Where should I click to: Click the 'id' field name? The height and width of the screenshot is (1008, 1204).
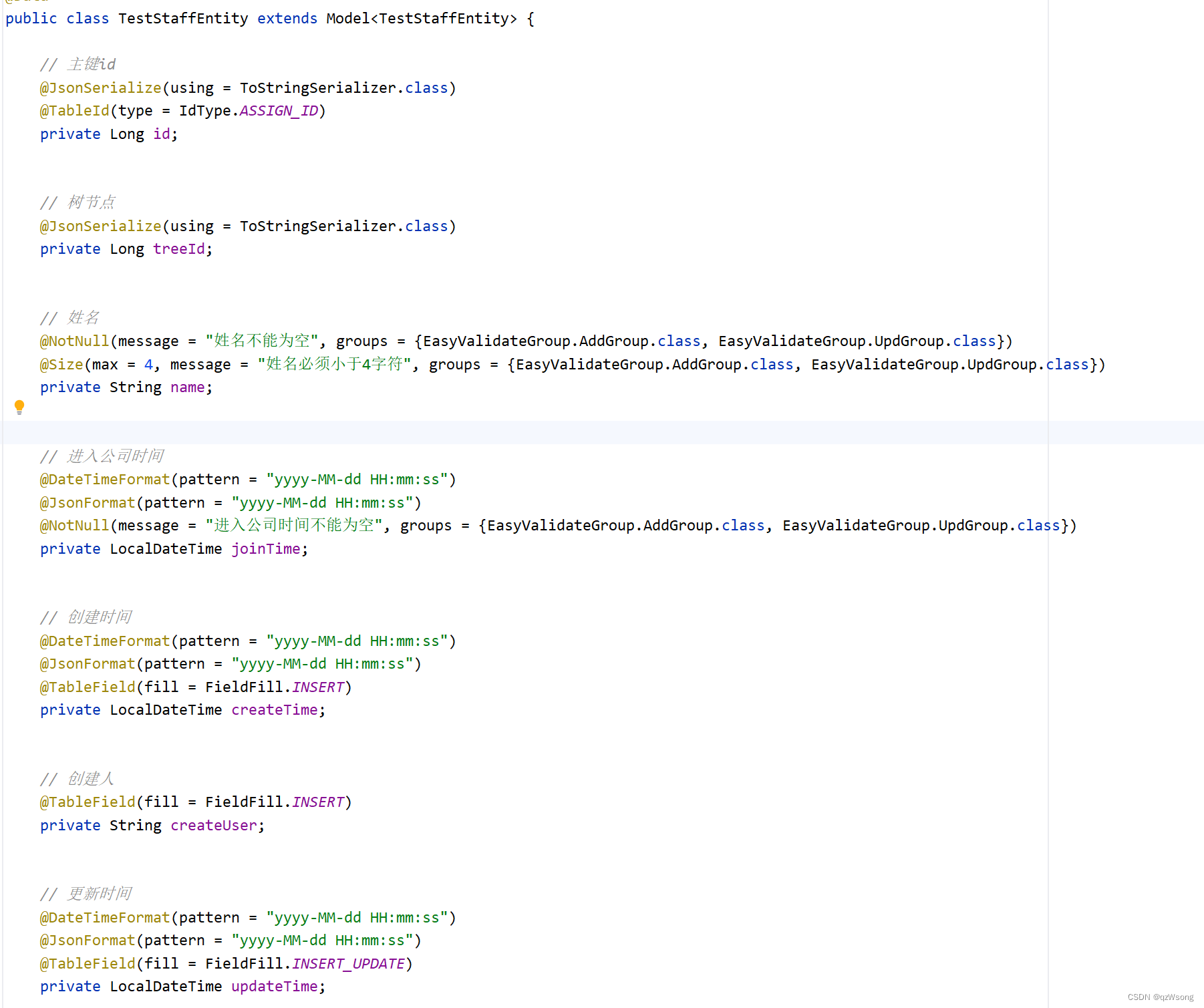162,134
